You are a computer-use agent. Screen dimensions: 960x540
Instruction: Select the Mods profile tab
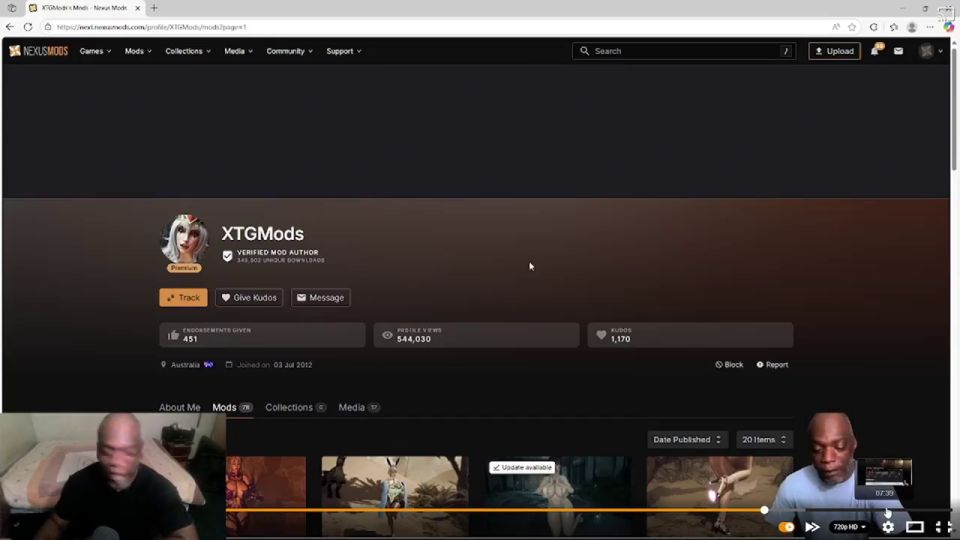(x=232, y=407)
